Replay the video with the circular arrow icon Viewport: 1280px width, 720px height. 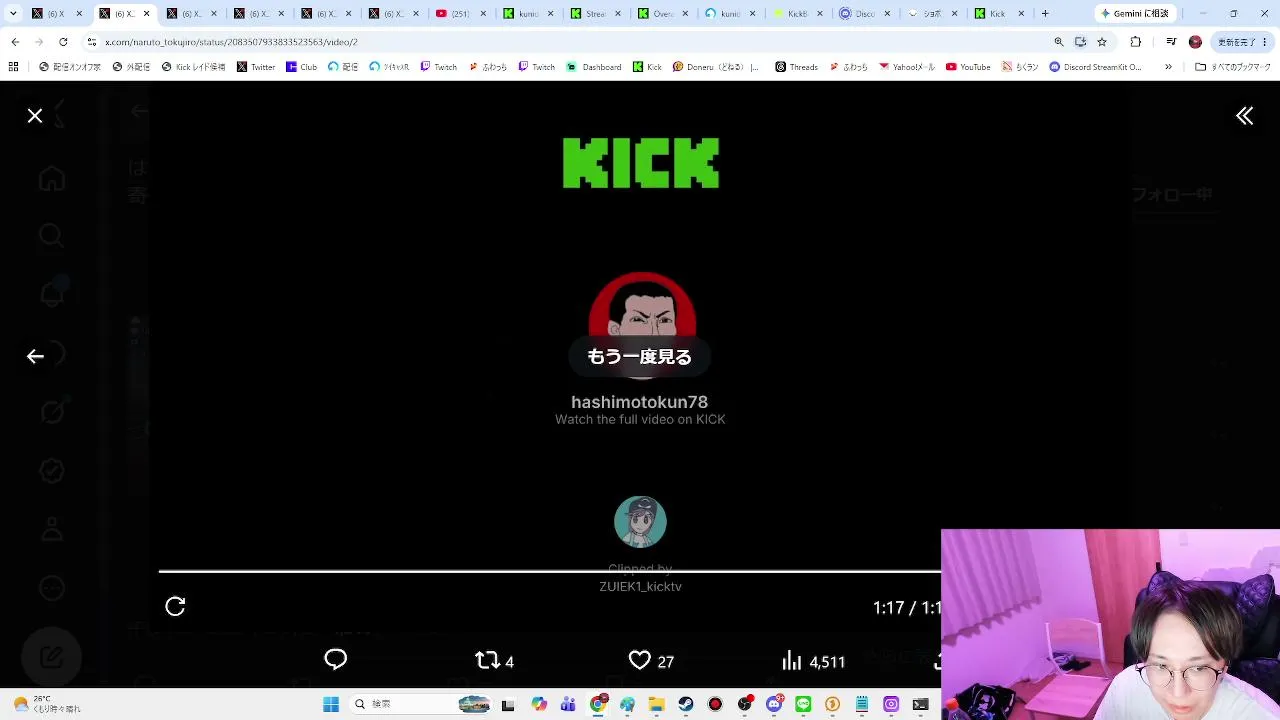coord(175,606)
